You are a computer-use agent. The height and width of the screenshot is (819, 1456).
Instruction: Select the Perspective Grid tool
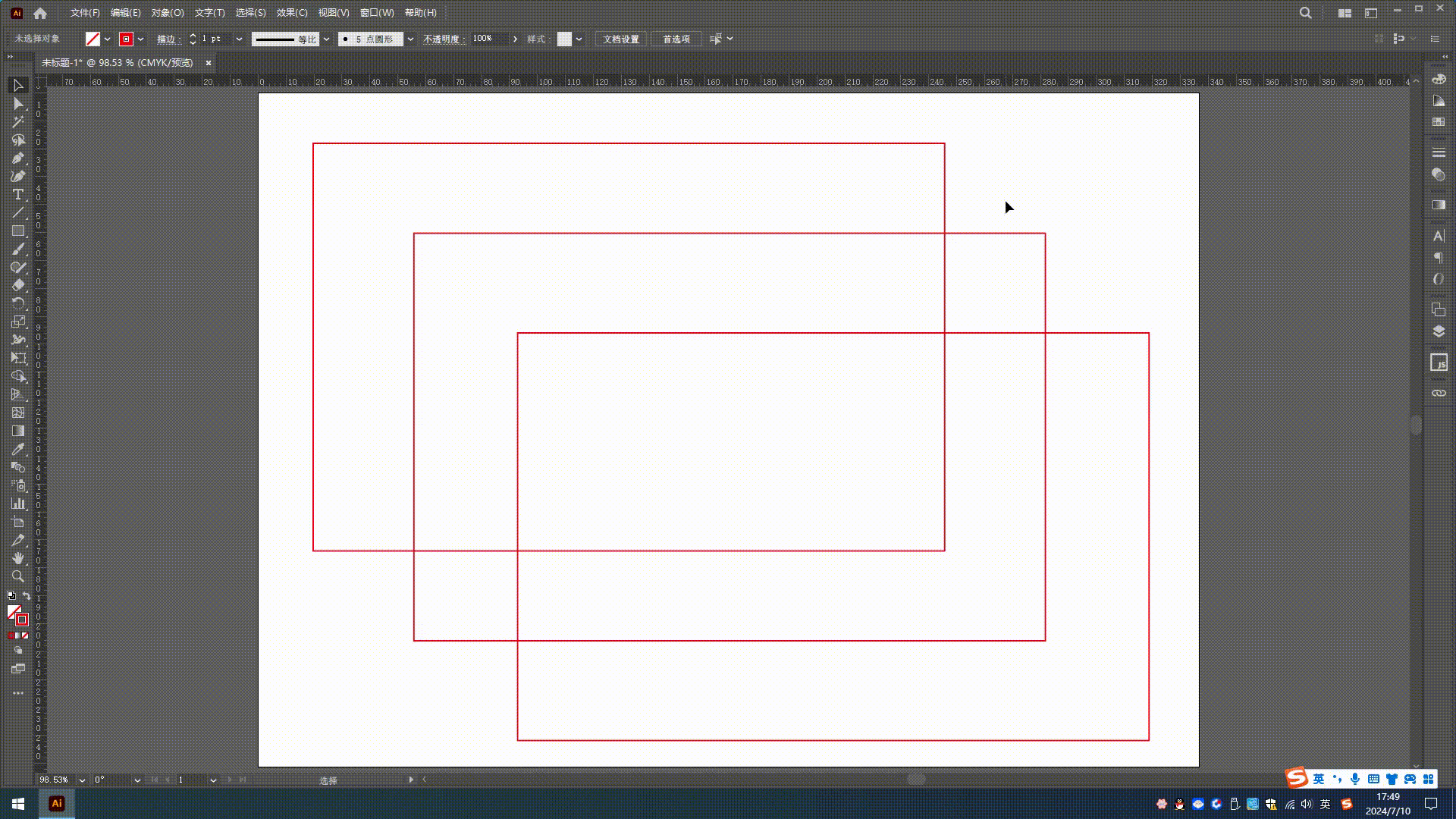[18, 394]
